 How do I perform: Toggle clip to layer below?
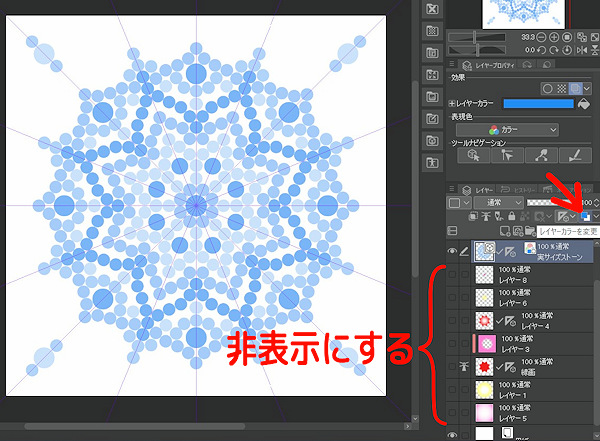pos(473,217)
